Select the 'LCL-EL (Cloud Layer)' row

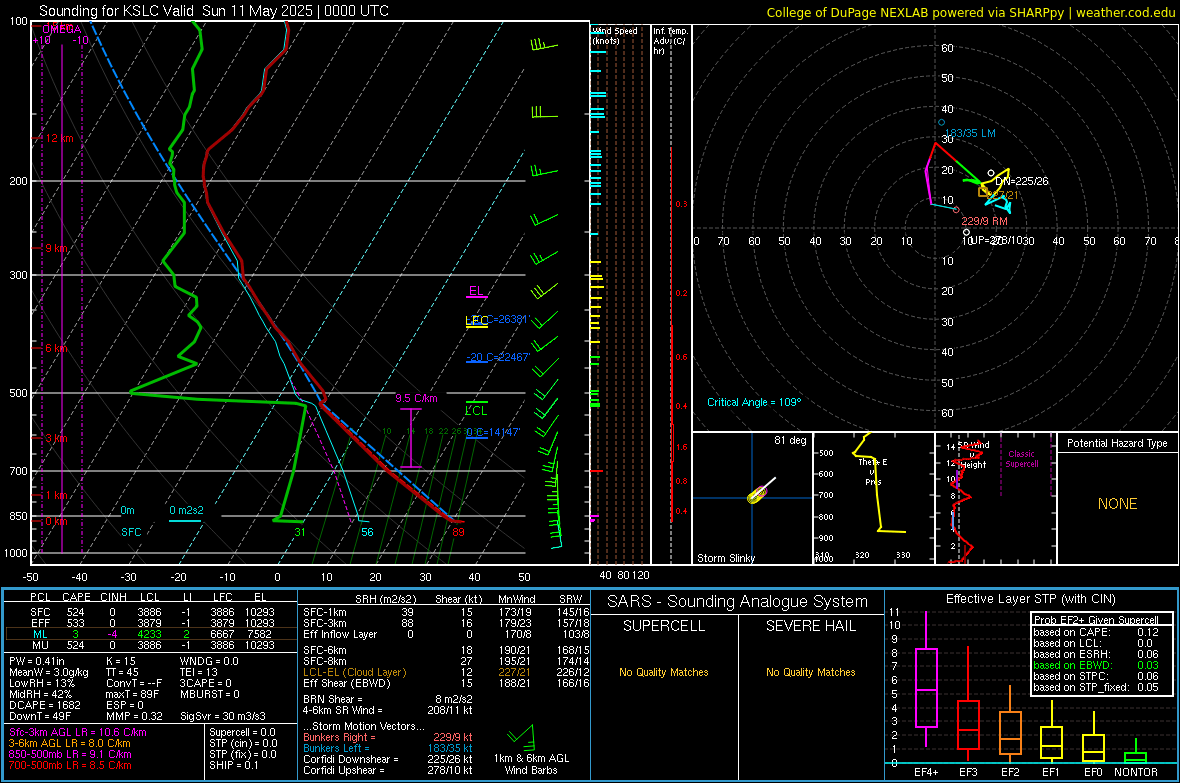tap(446, 672)
